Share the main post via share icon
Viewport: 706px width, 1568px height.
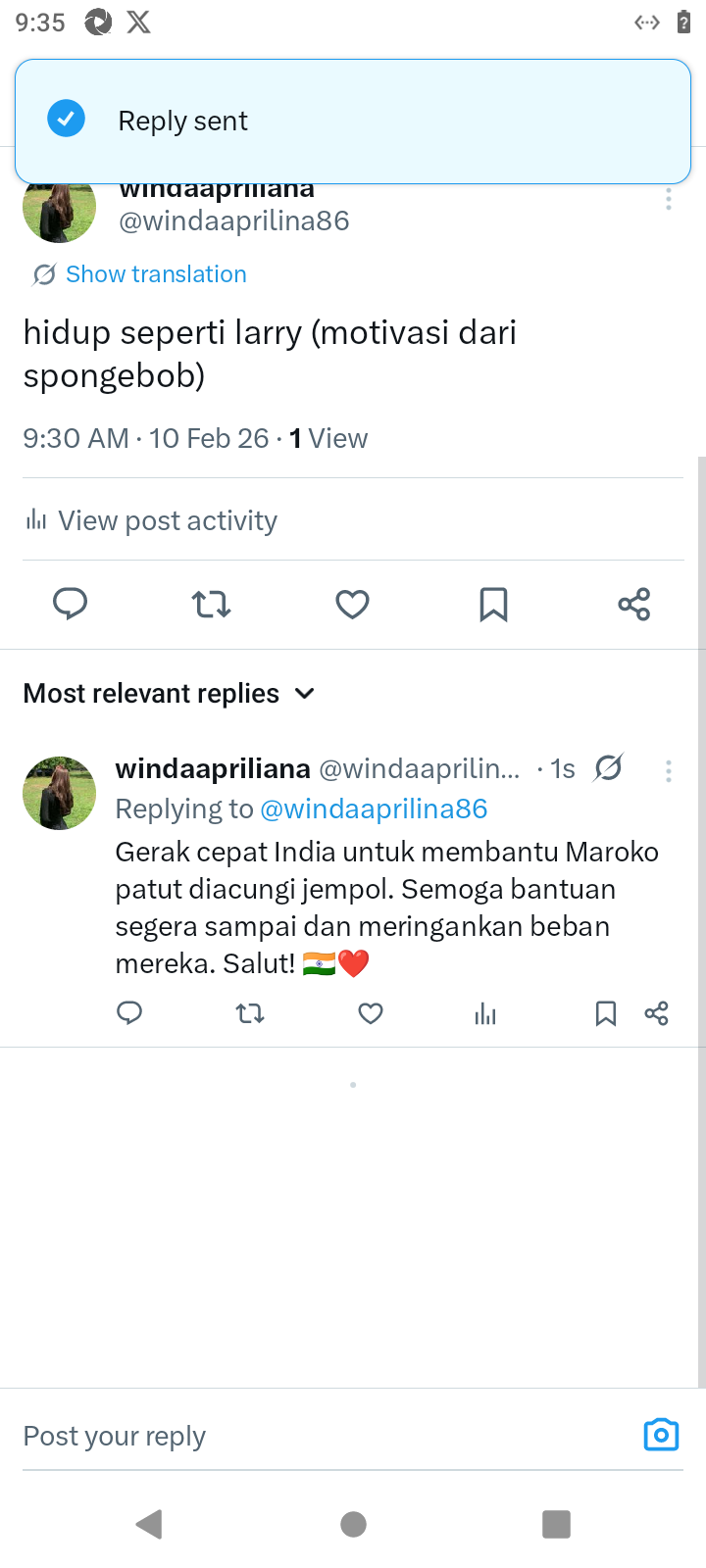[634, 604]
